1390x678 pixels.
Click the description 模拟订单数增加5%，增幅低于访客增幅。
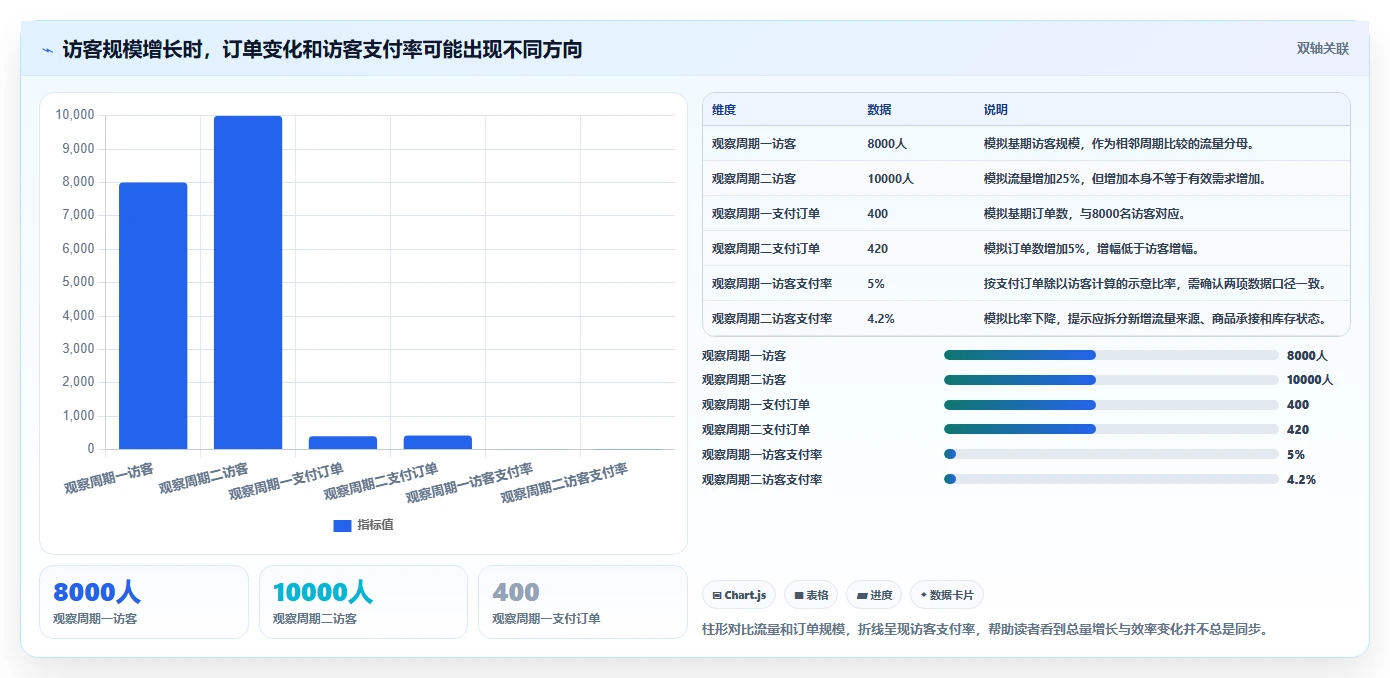coord(1093,249)
